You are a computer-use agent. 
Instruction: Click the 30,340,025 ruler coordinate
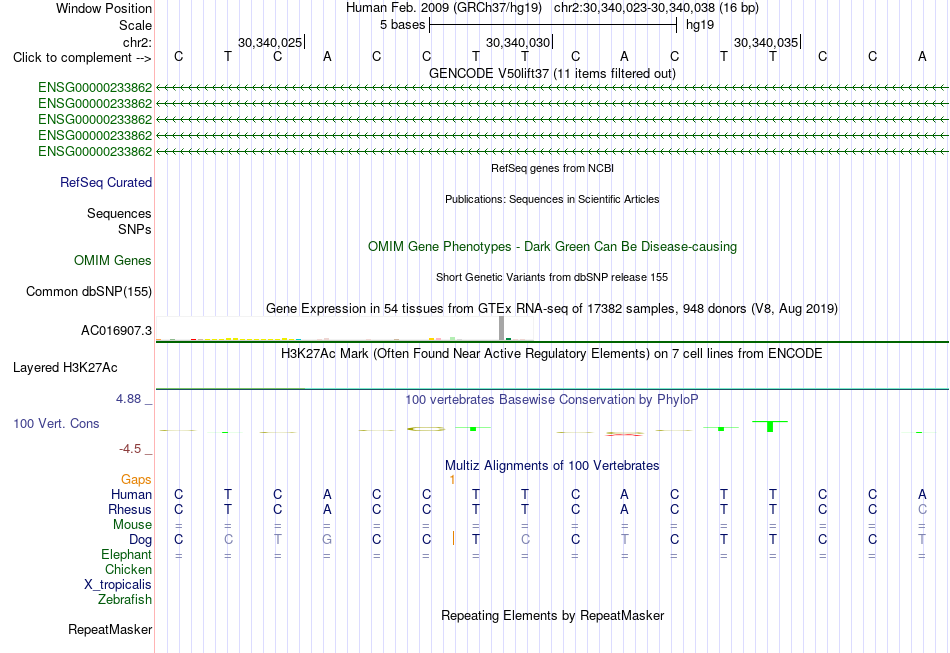pos(270,42)
